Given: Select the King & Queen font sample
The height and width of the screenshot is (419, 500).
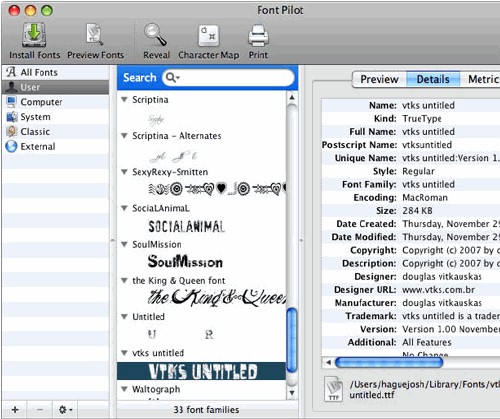Looking at the screenshot, I should [x=217, y=297].
